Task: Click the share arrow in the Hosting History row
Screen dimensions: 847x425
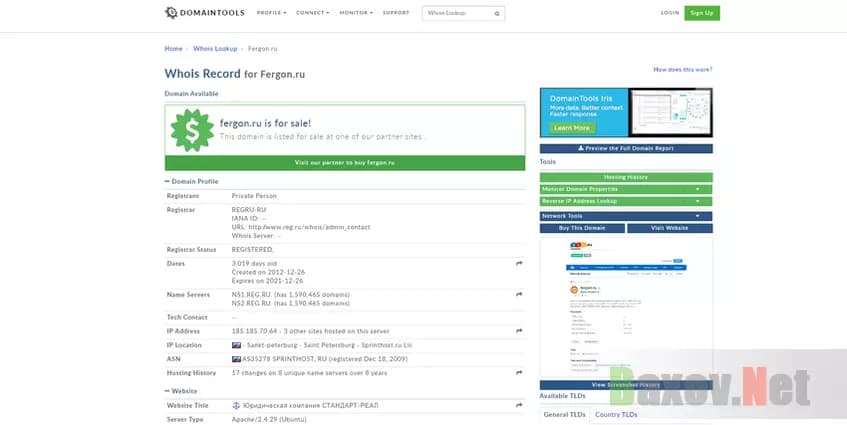Action: [519, 372]
